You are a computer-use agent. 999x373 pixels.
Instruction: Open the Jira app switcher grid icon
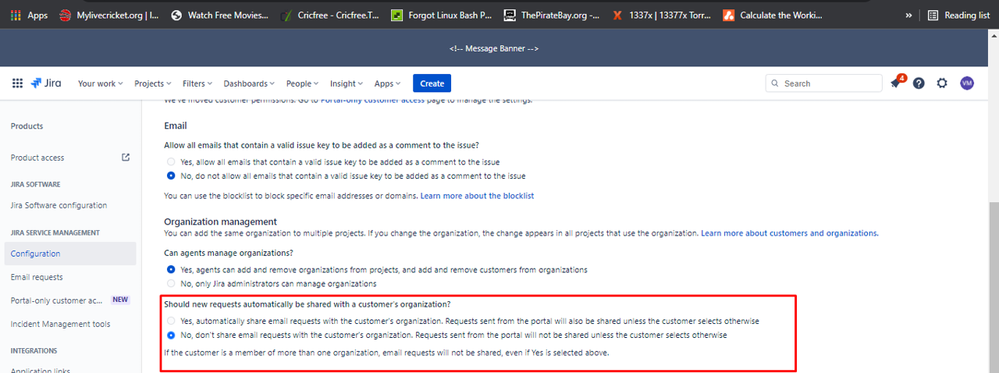click(x=18, y=84)
